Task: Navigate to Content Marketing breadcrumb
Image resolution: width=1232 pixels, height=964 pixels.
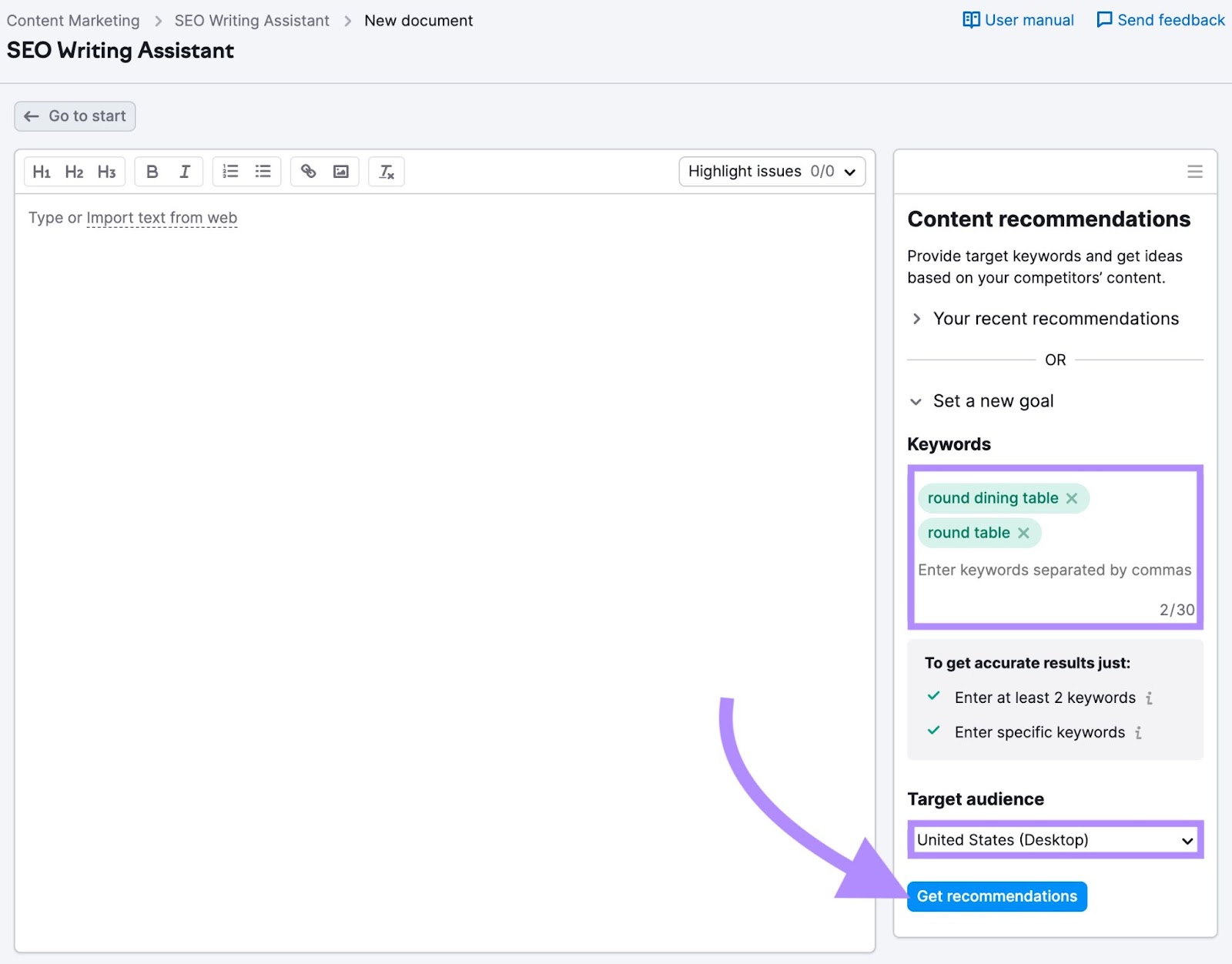Action: coord(73,20)
